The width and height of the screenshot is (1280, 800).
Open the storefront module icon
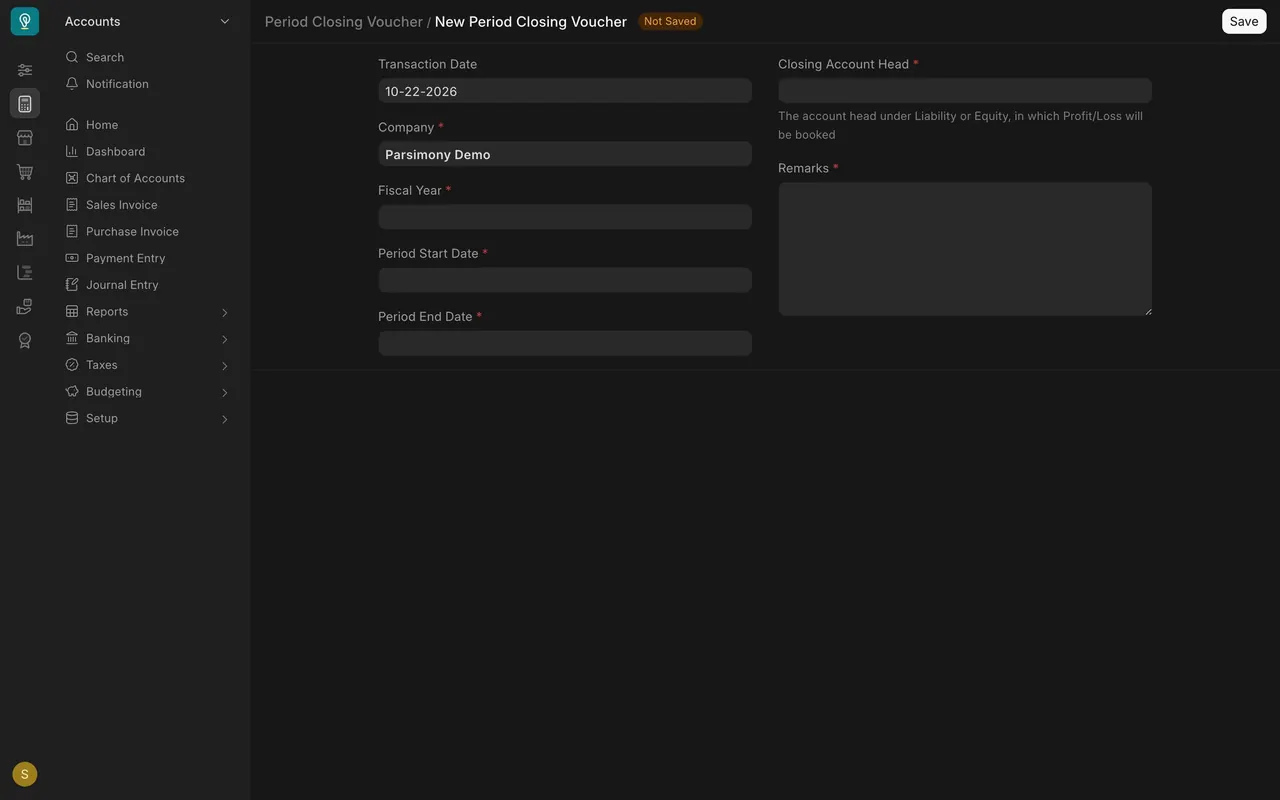pos(25,138)
